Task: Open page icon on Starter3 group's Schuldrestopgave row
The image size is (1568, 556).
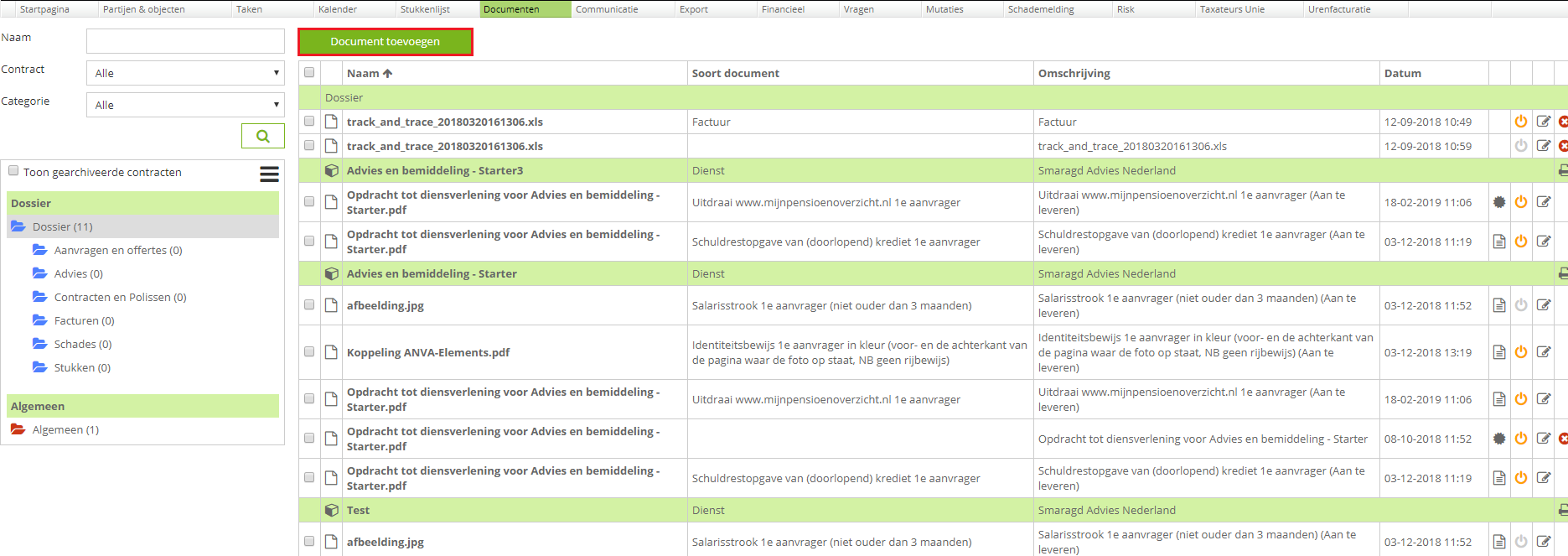Action: click(x=1499, y=242)
